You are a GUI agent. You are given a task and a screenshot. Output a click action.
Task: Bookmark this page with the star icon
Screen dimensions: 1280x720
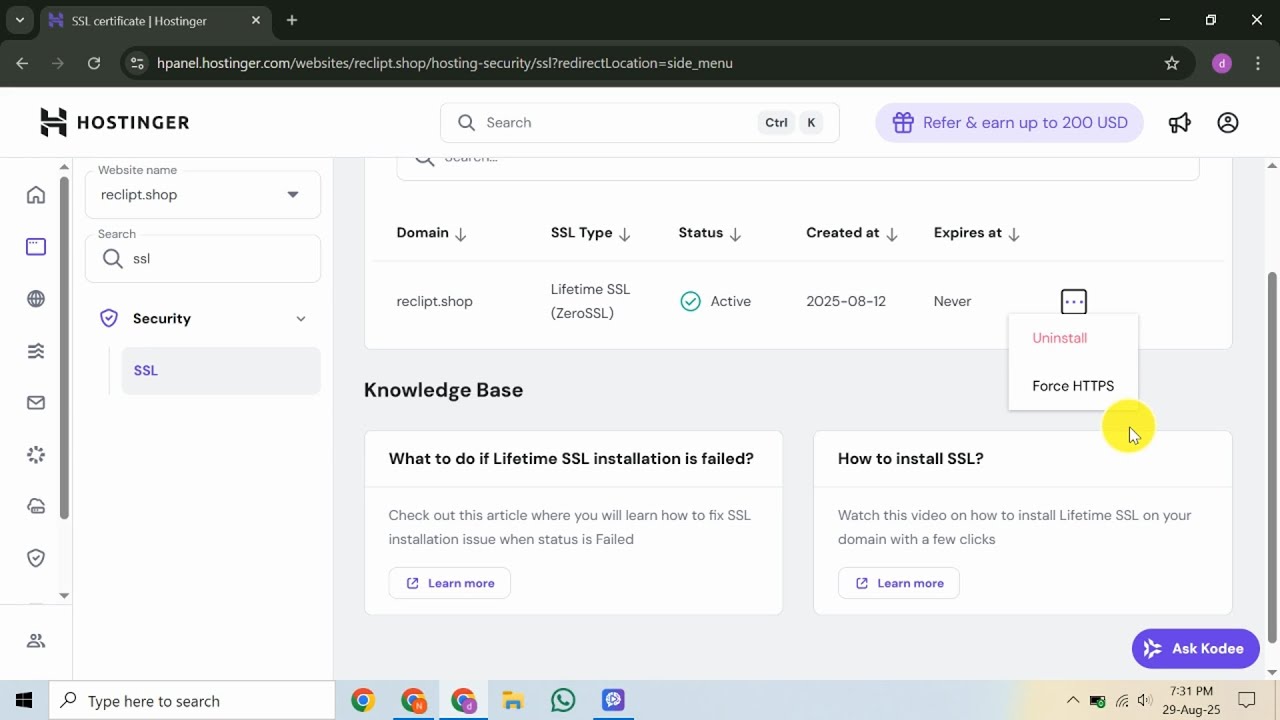[1172, 63]
